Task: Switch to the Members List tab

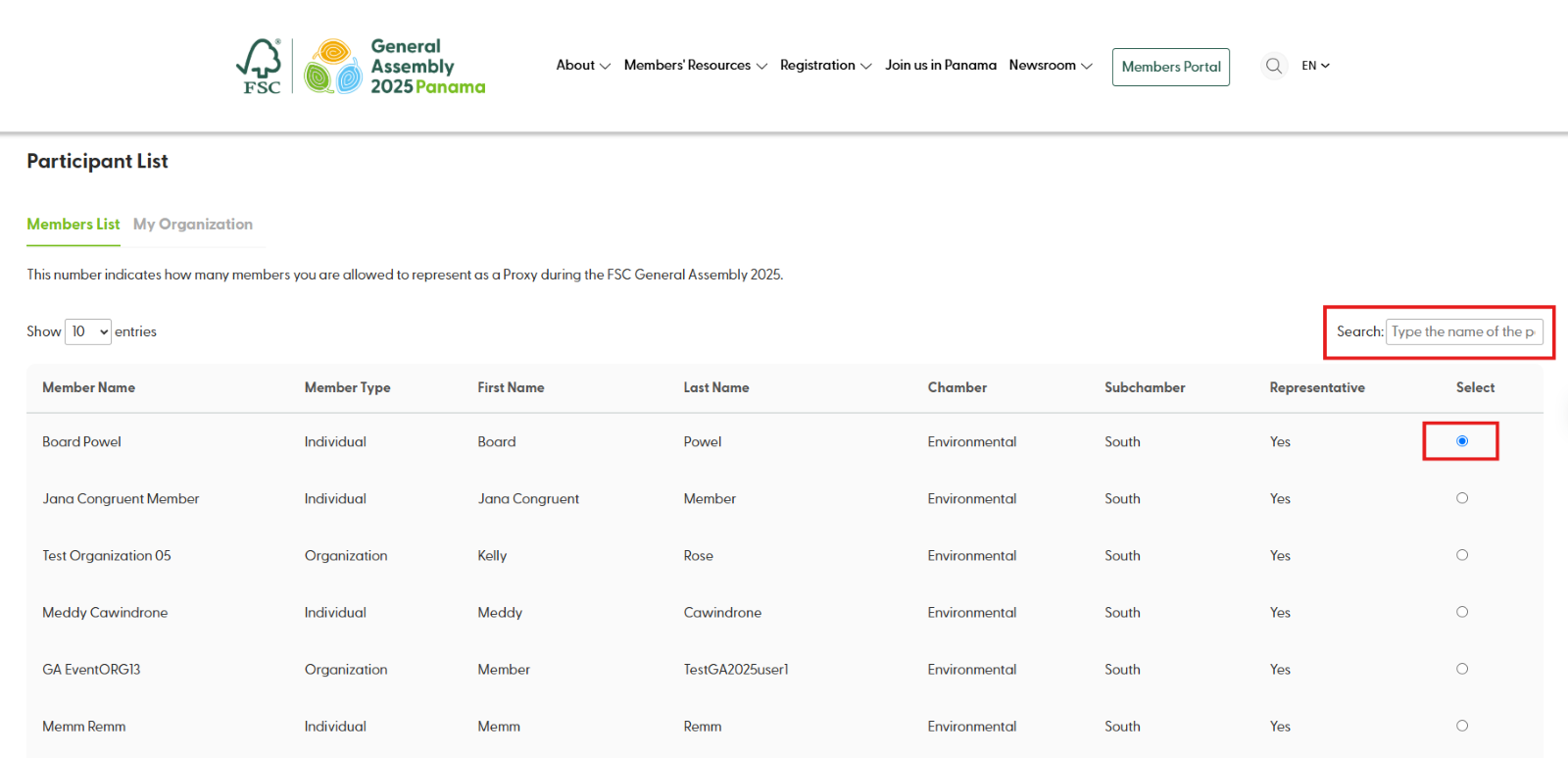Action: point(73,225)
